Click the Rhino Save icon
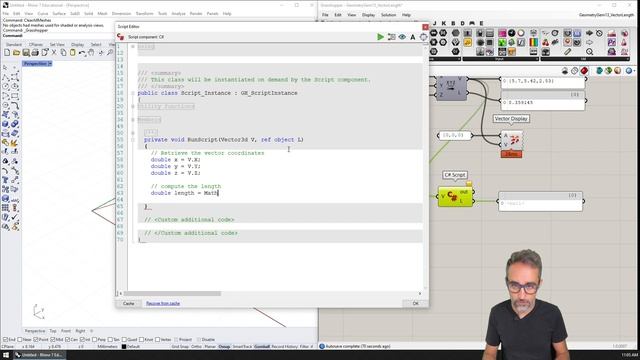This screenshot has height=360, width=640. pos(26,53)
